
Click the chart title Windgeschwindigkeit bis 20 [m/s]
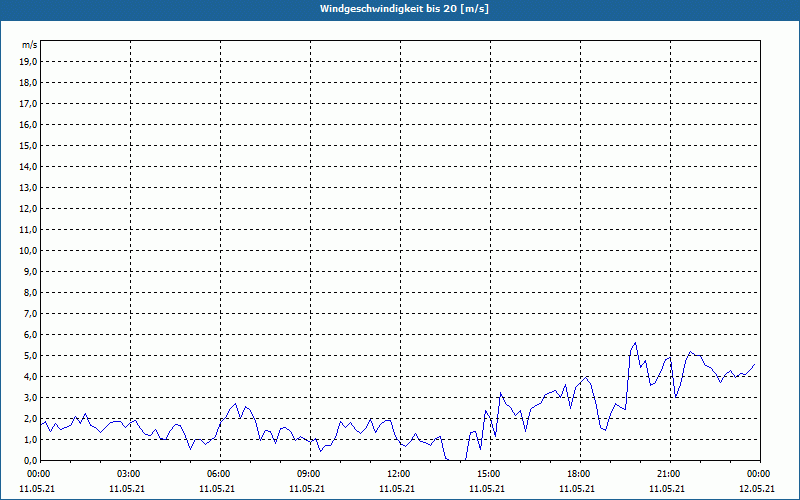point(404,9)
